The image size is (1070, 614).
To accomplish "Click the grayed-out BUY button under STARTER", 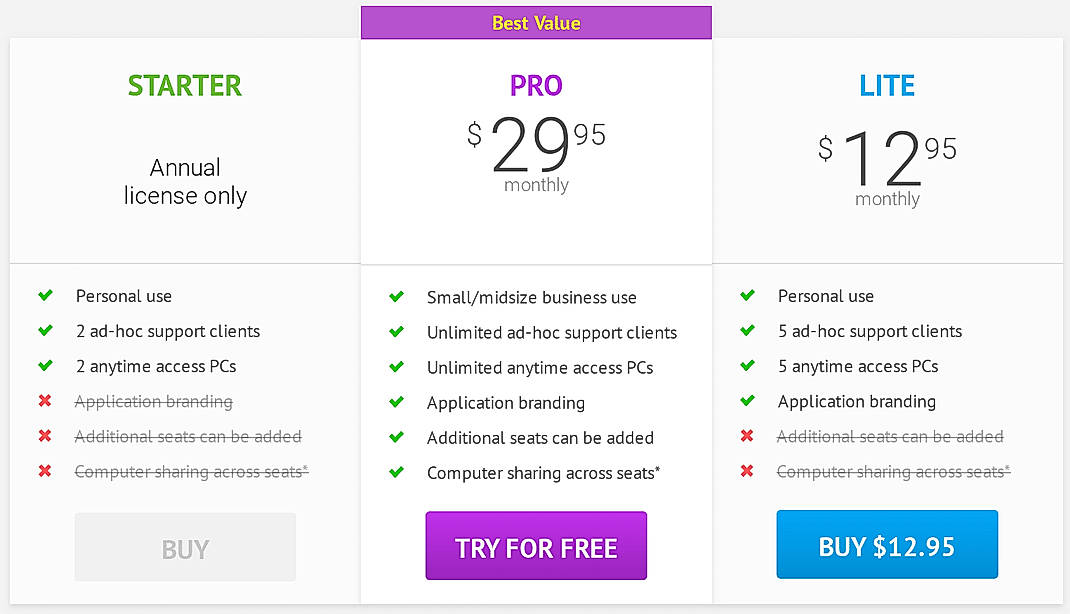I will (x=184, y=547).
